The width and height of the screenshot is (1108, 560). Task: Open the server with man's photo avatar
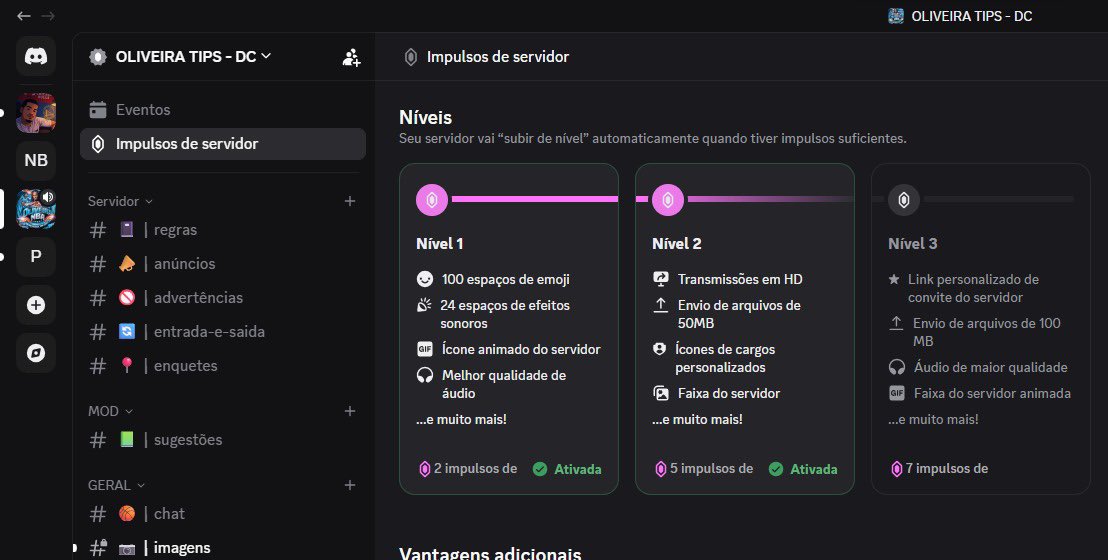[x=36, y=112]
